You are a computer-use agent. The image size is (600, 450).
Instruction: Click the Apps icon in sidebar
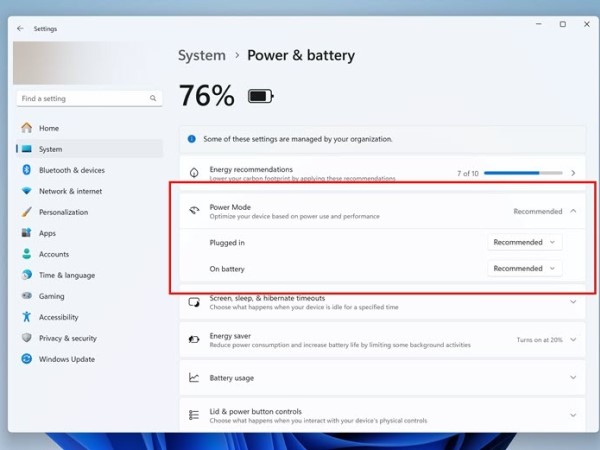(26, 233)
